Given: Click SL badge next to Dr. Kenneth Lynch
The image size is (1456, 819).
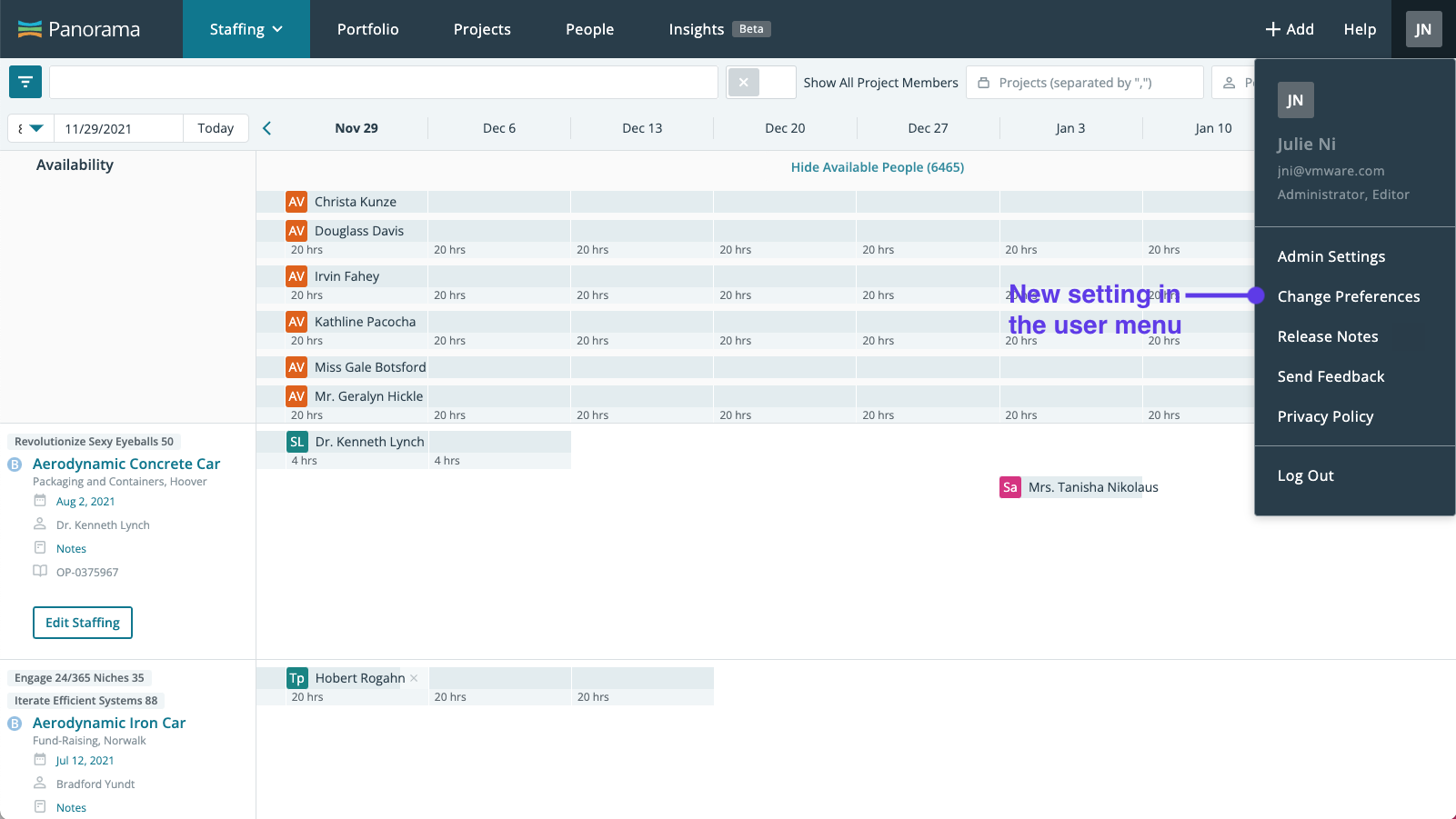Looking at the screenshot, I should pos(297,442).
